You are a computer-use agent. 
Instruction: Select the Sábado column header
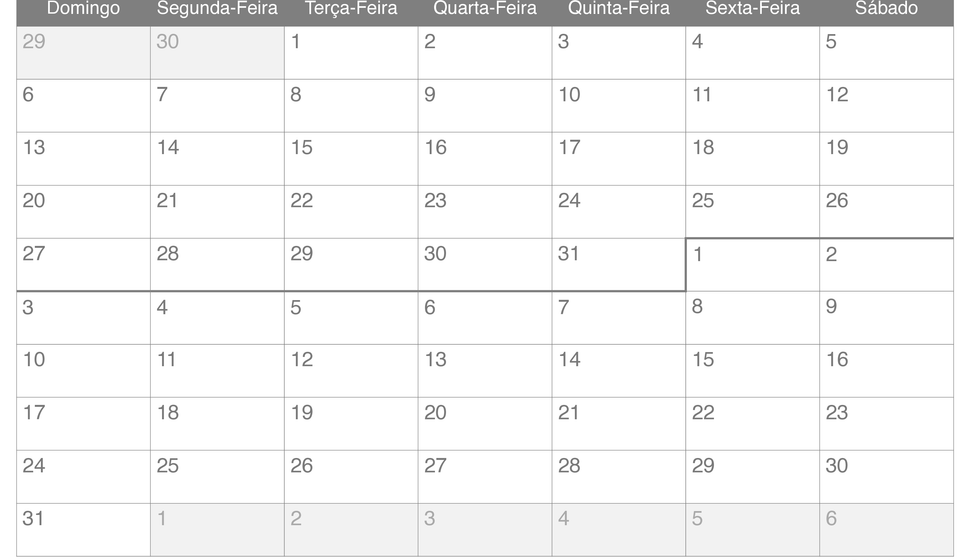click(886, 9)
